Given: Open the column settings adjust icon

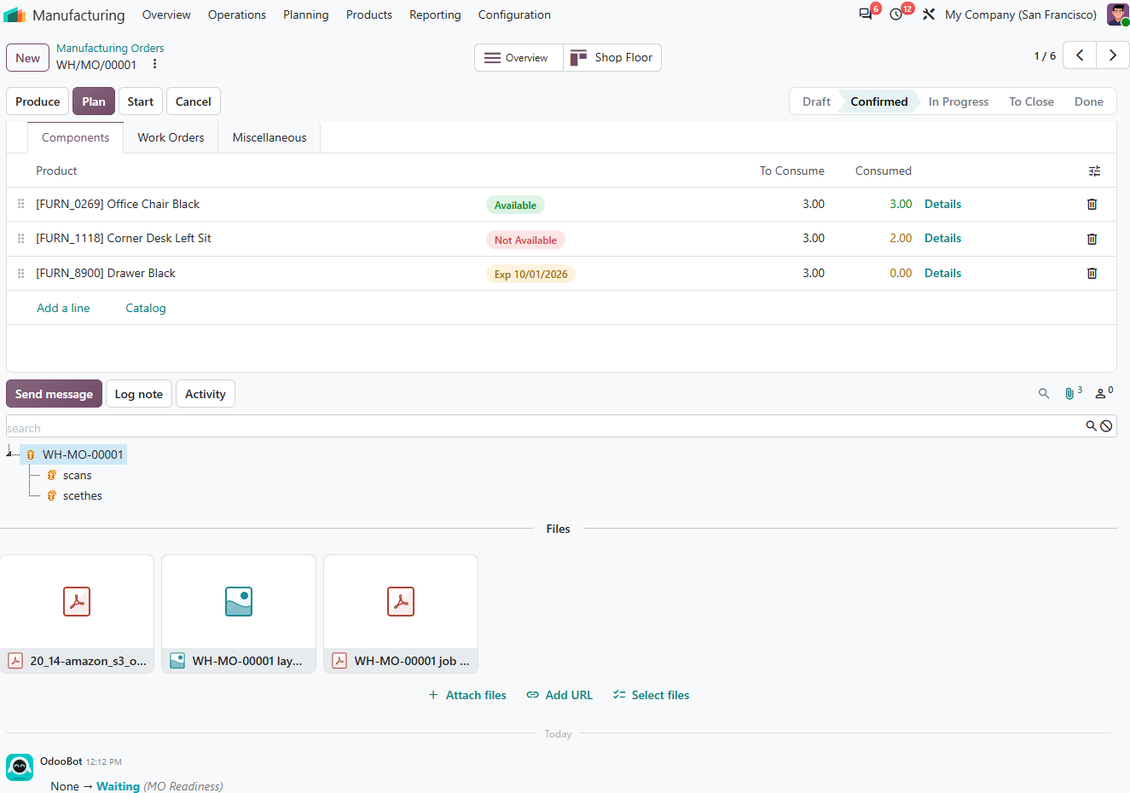Looking at the screenshot, I should pyautogui.click(x=1094, y=171).
